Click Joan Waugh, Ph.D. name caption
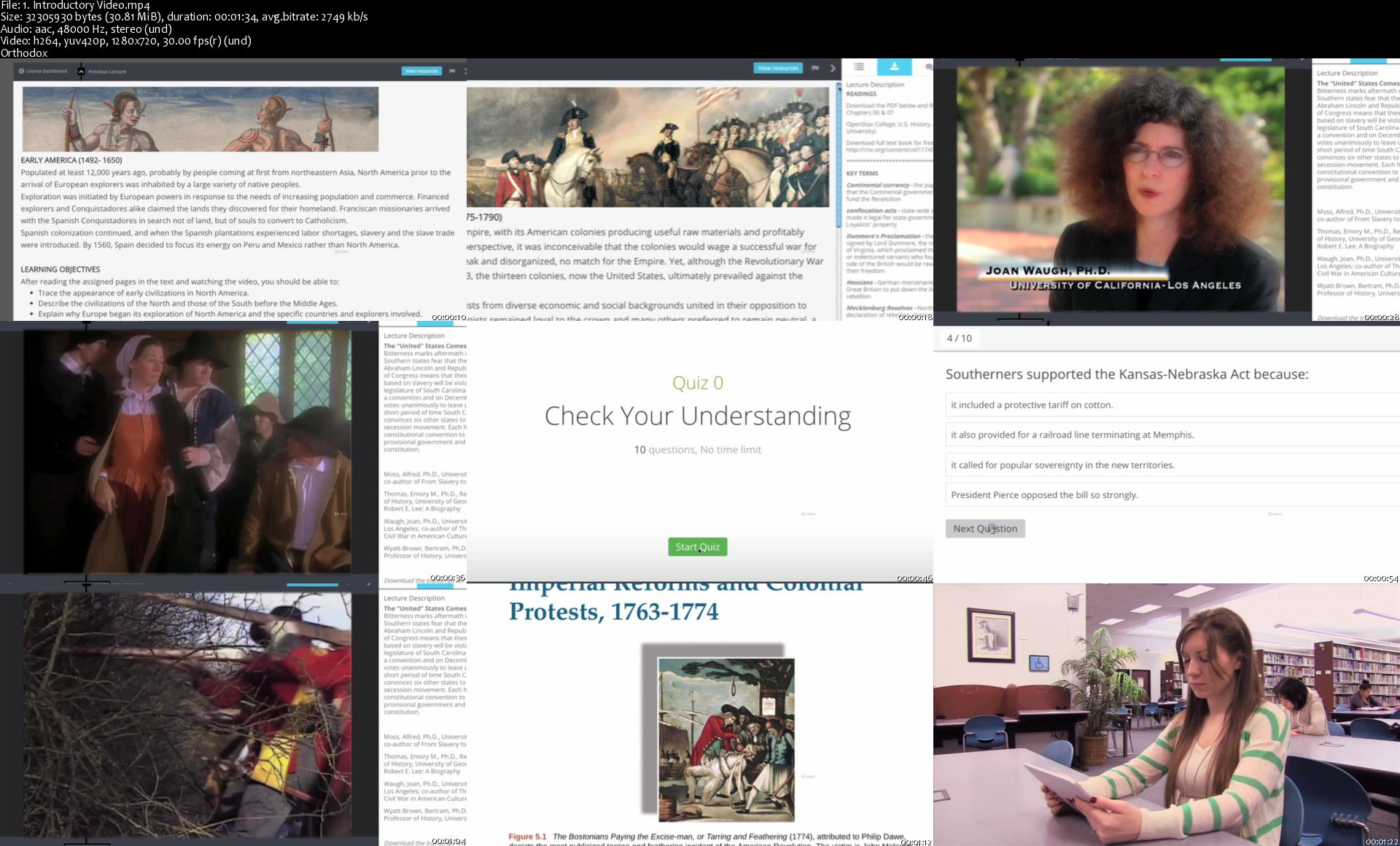The width and height of the screenshot is (1400, 846). click(1047, 271)
